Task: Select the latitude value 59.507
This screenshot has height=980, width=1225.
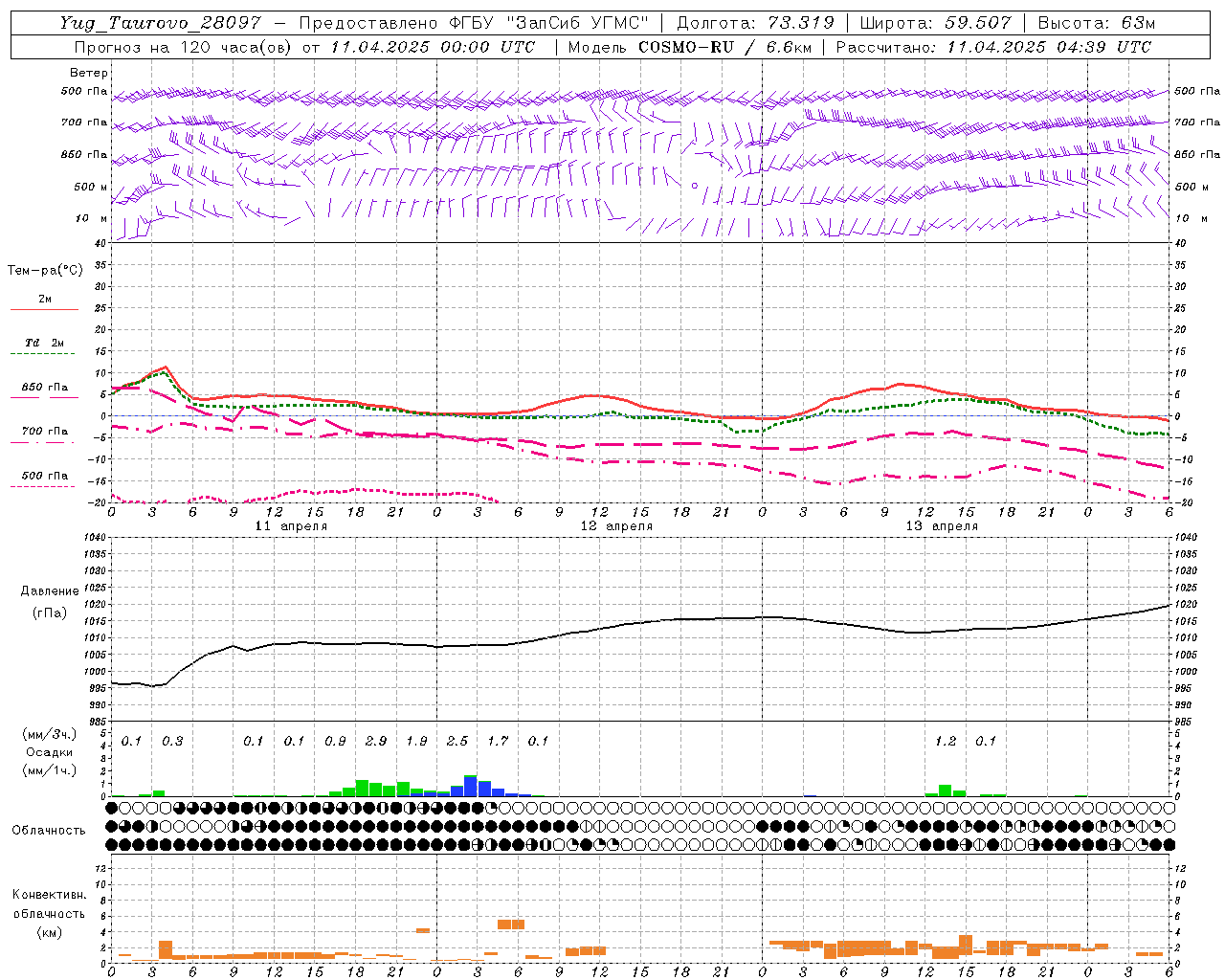Action: [x=979, y=23]
